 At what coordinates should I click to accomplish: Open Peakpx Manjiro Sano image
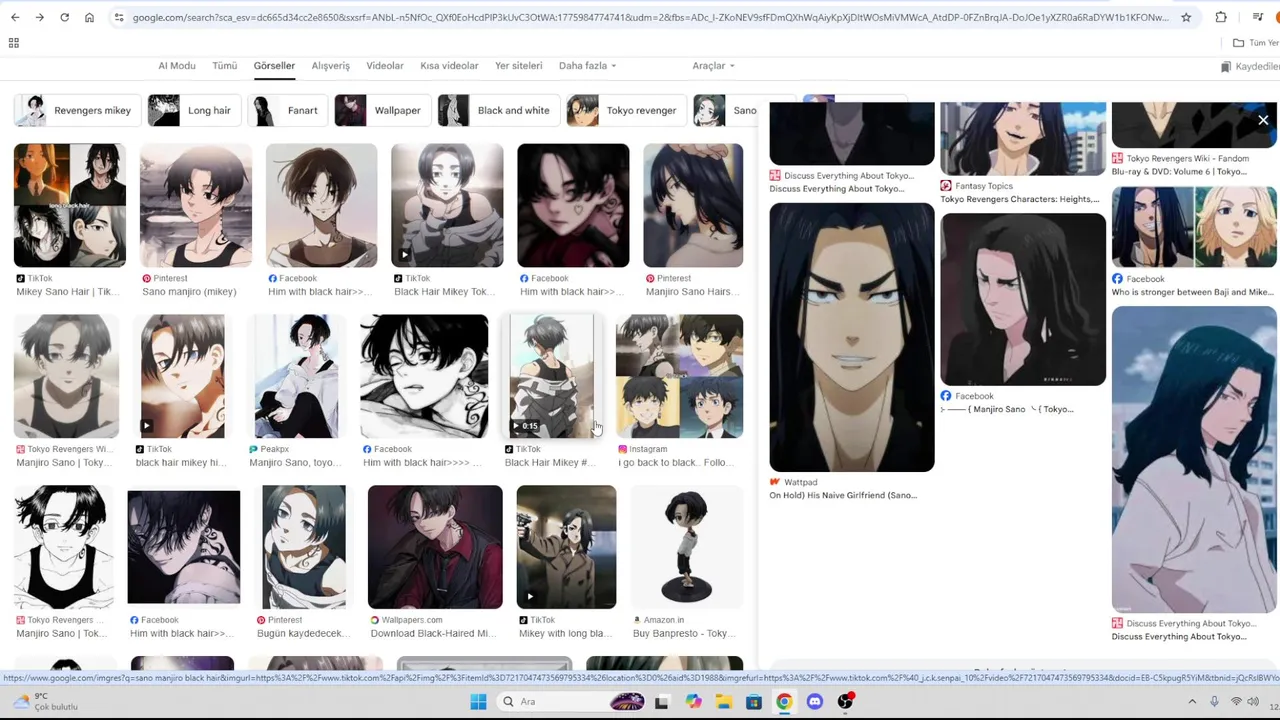296,376
